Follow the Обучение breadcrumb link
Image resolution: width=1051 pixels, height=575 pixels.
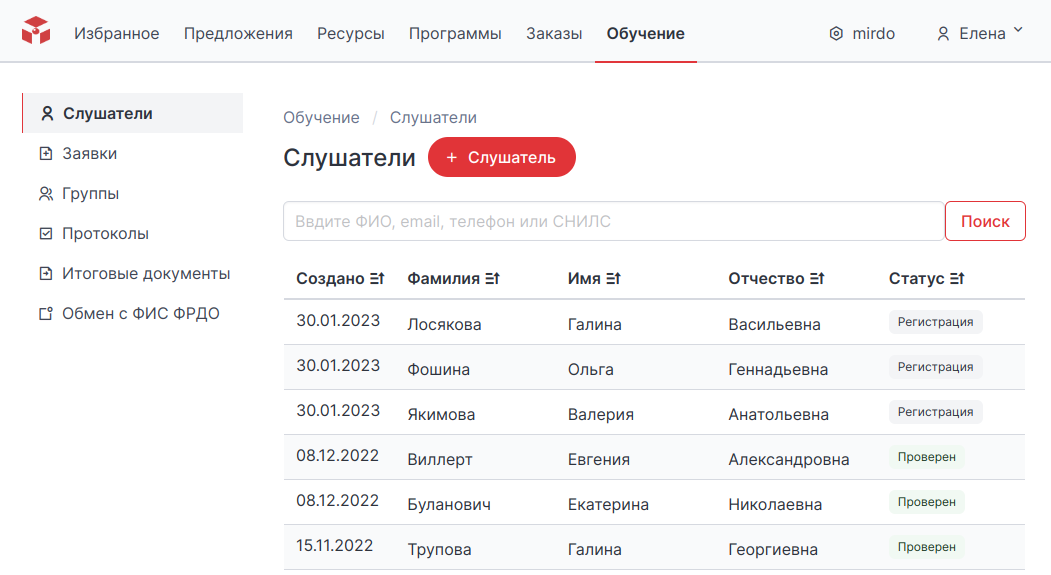pos(321,118)
